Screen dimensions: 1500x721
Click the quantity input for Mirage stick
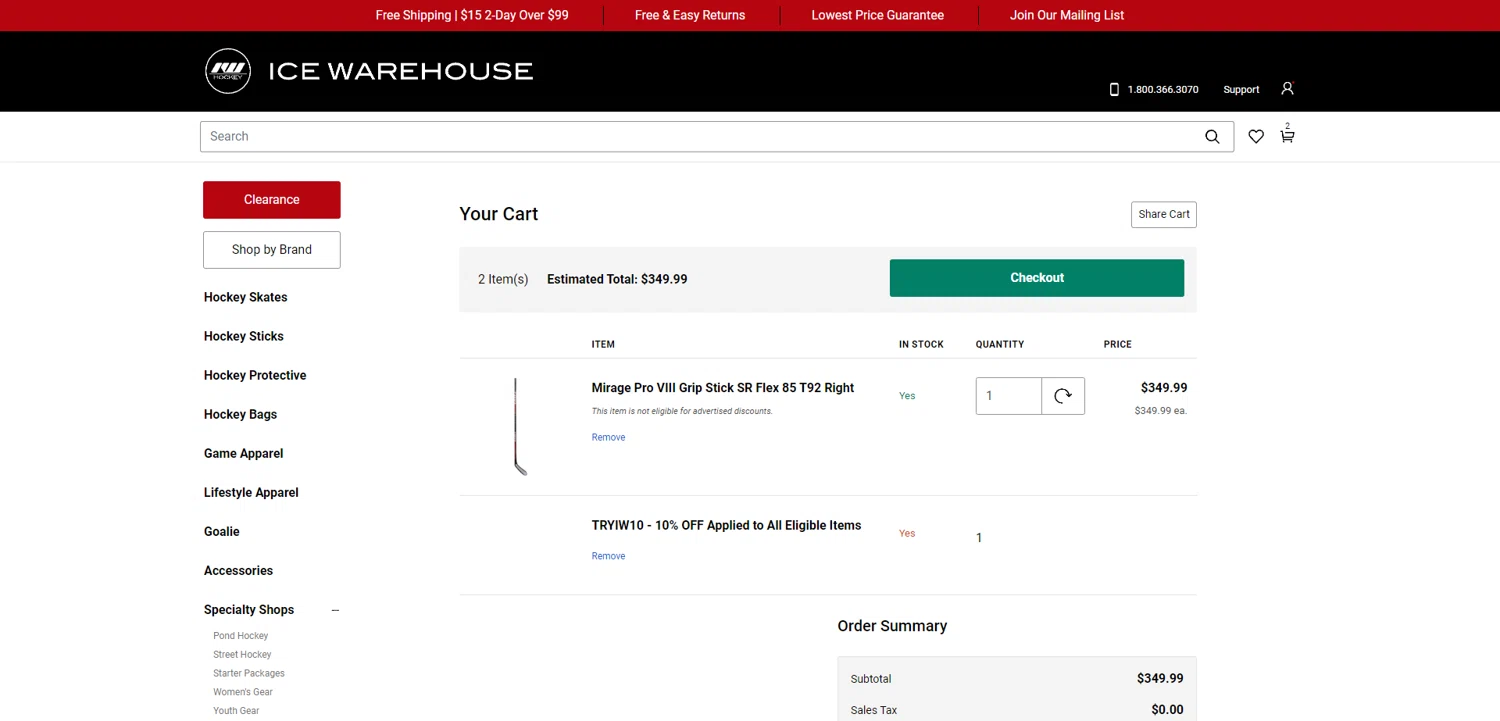1009,396
